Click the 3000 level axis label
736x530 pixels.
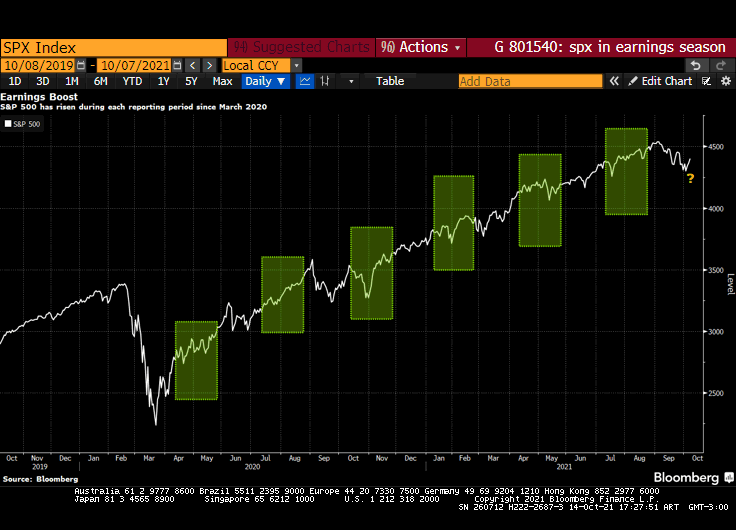pos(716,332)
